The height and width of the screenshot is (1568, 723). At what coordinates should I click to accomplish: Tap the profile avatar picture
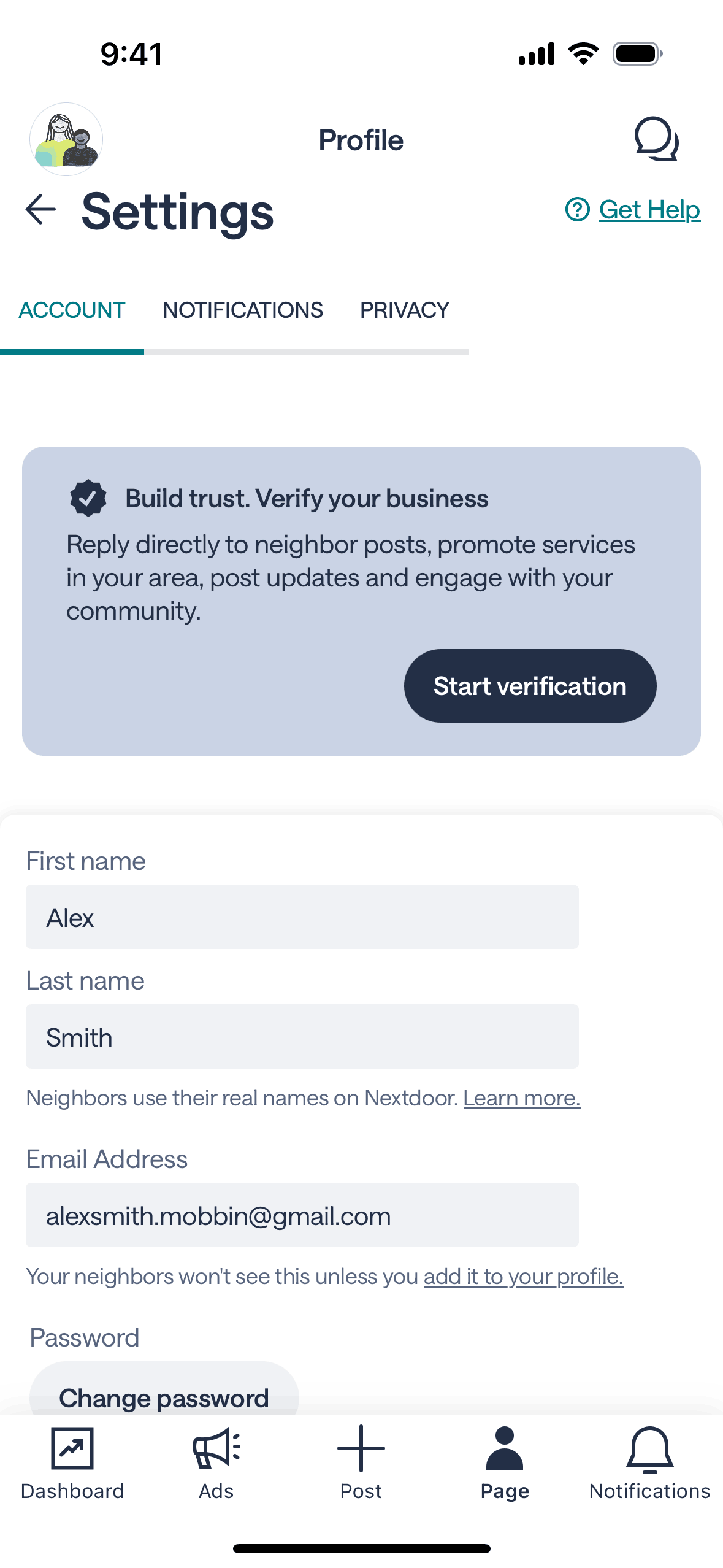[66, 139]
